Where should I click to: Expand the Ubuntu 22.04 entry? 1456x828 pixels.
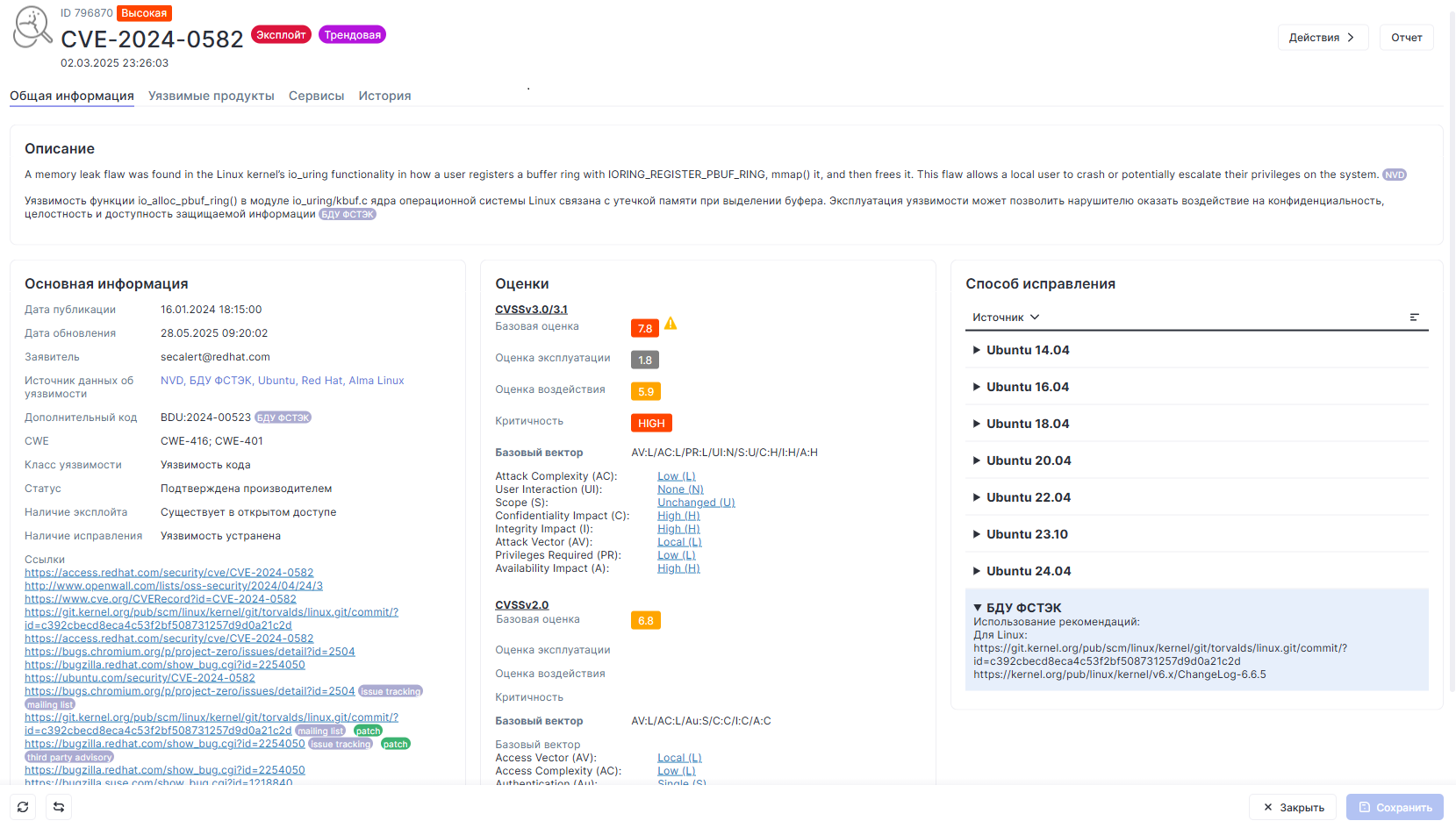tap(1196, 497)
